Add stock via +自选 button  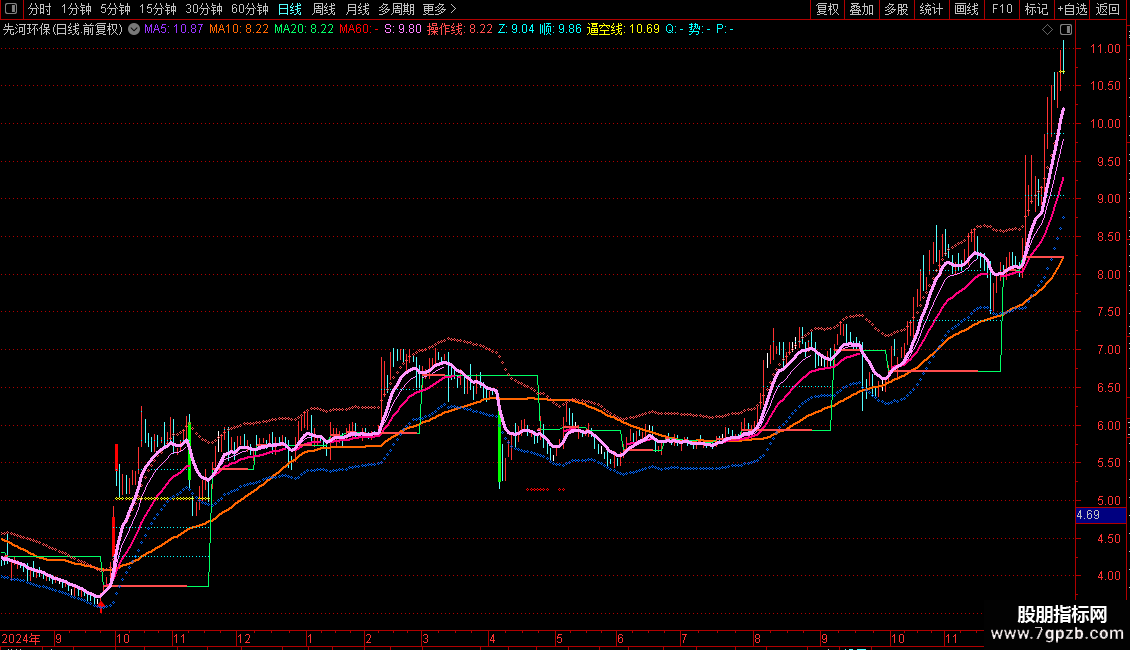point(1072,9)
